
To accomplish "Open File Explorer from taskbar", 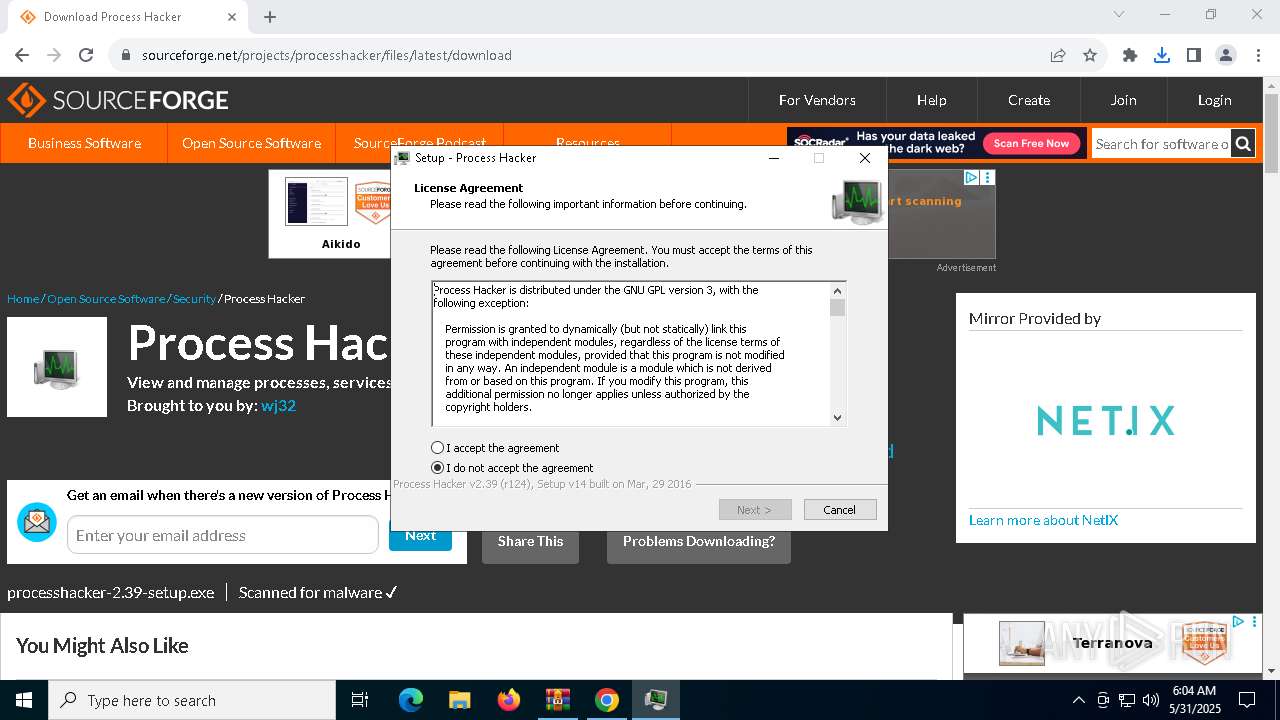I will [x=460, y=700].
